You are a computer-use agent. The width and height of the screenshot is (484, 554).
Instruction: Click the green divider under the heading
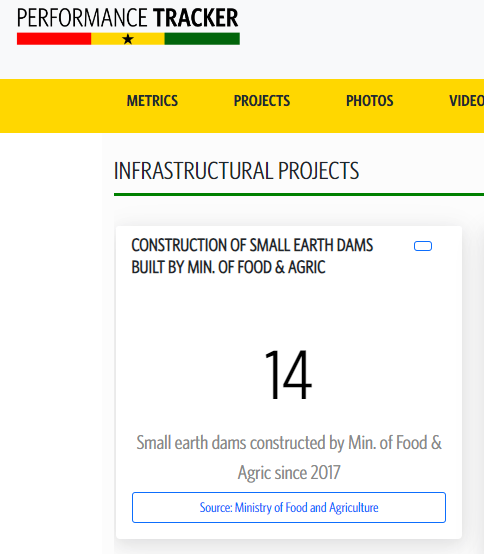click(299, 194)
